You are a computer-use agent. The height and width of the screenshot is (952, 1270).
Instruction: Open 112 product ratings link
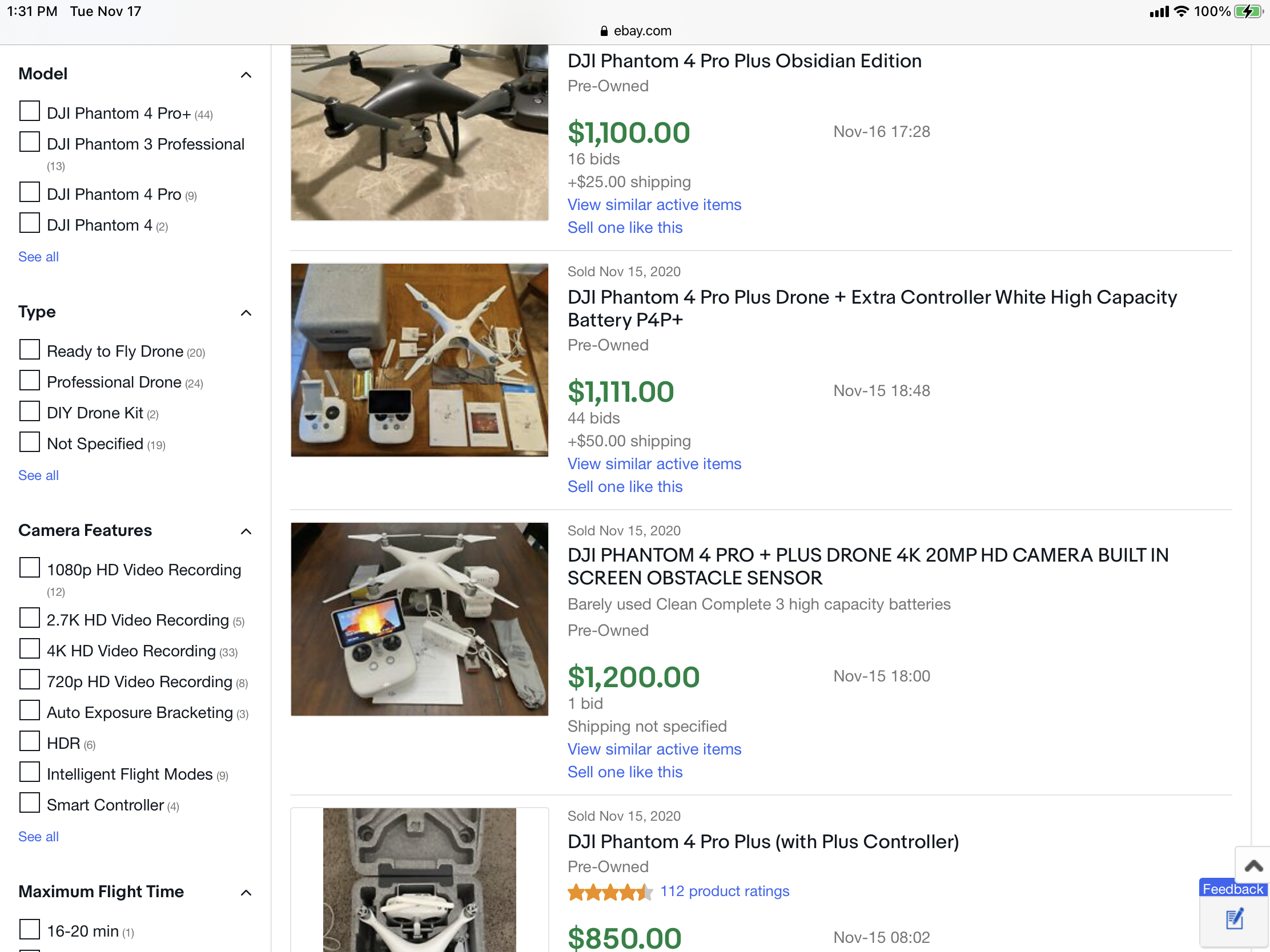[725, 891]
